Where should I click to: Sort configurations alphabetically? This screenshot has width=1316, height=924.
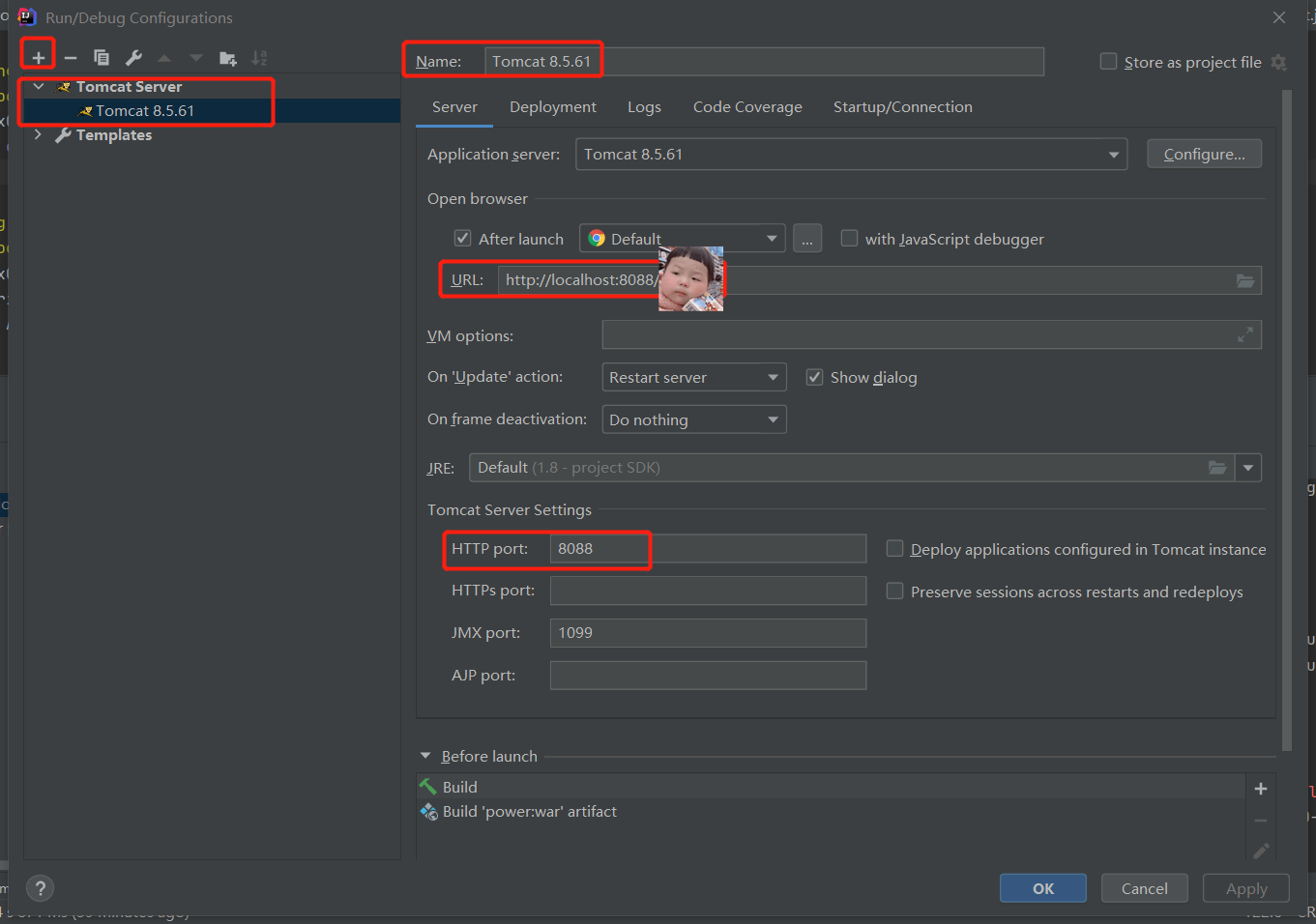pyautogui.click(x=259, y=58)
